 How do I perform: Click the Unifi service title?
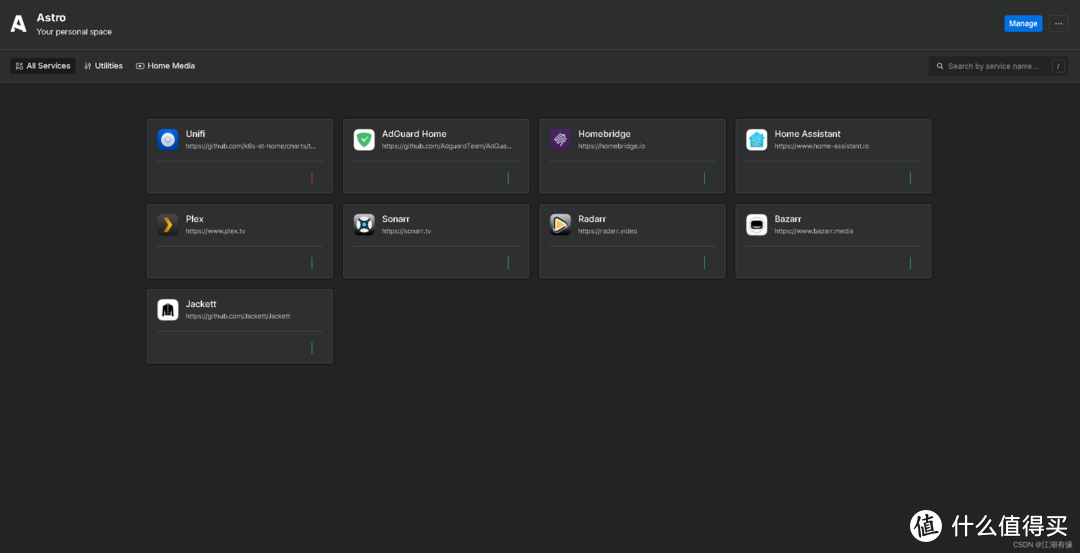[x=196, y=134]
